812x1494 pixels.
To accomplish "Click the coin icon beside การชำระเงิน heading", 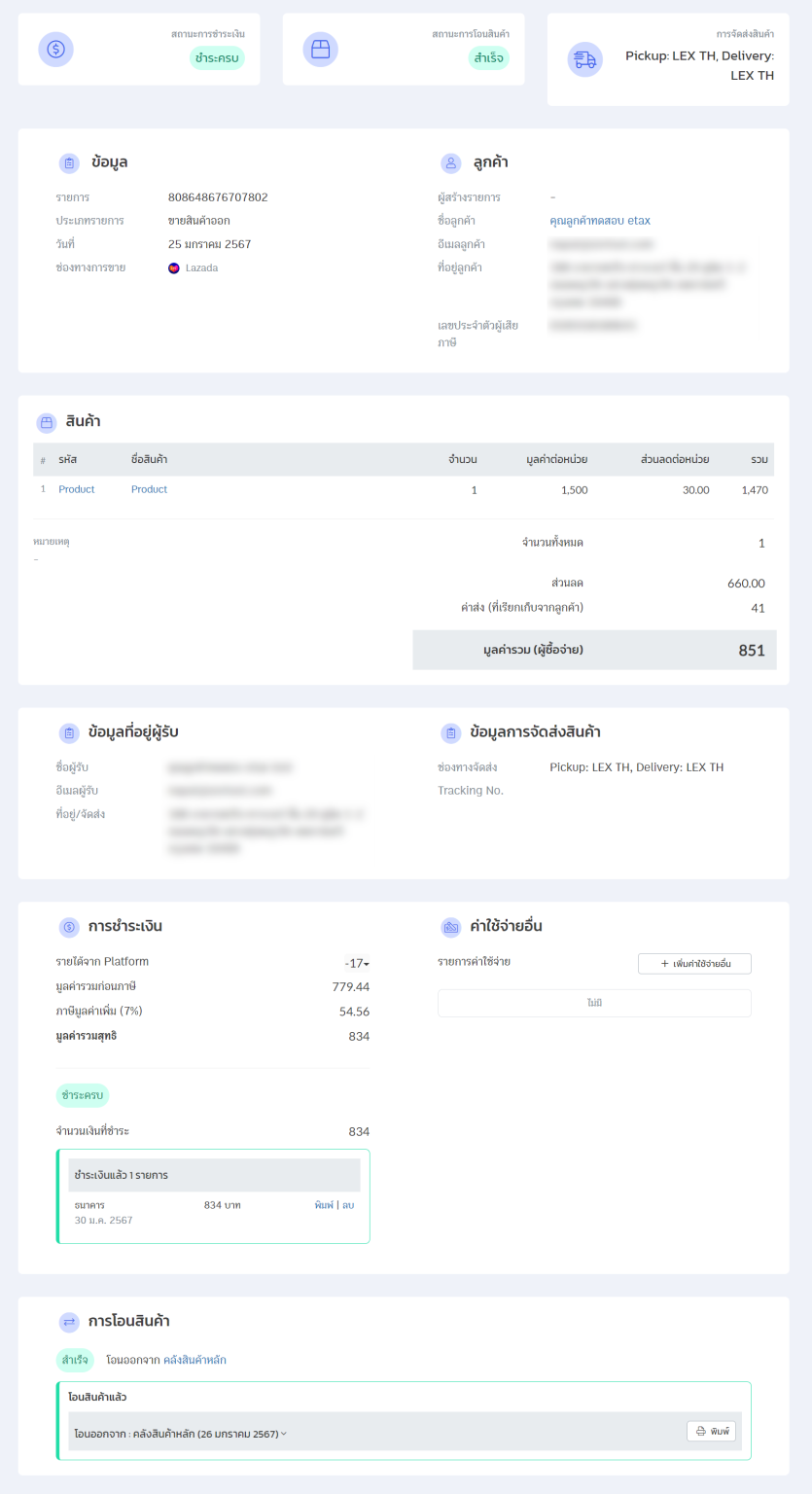I will point(67,927).
